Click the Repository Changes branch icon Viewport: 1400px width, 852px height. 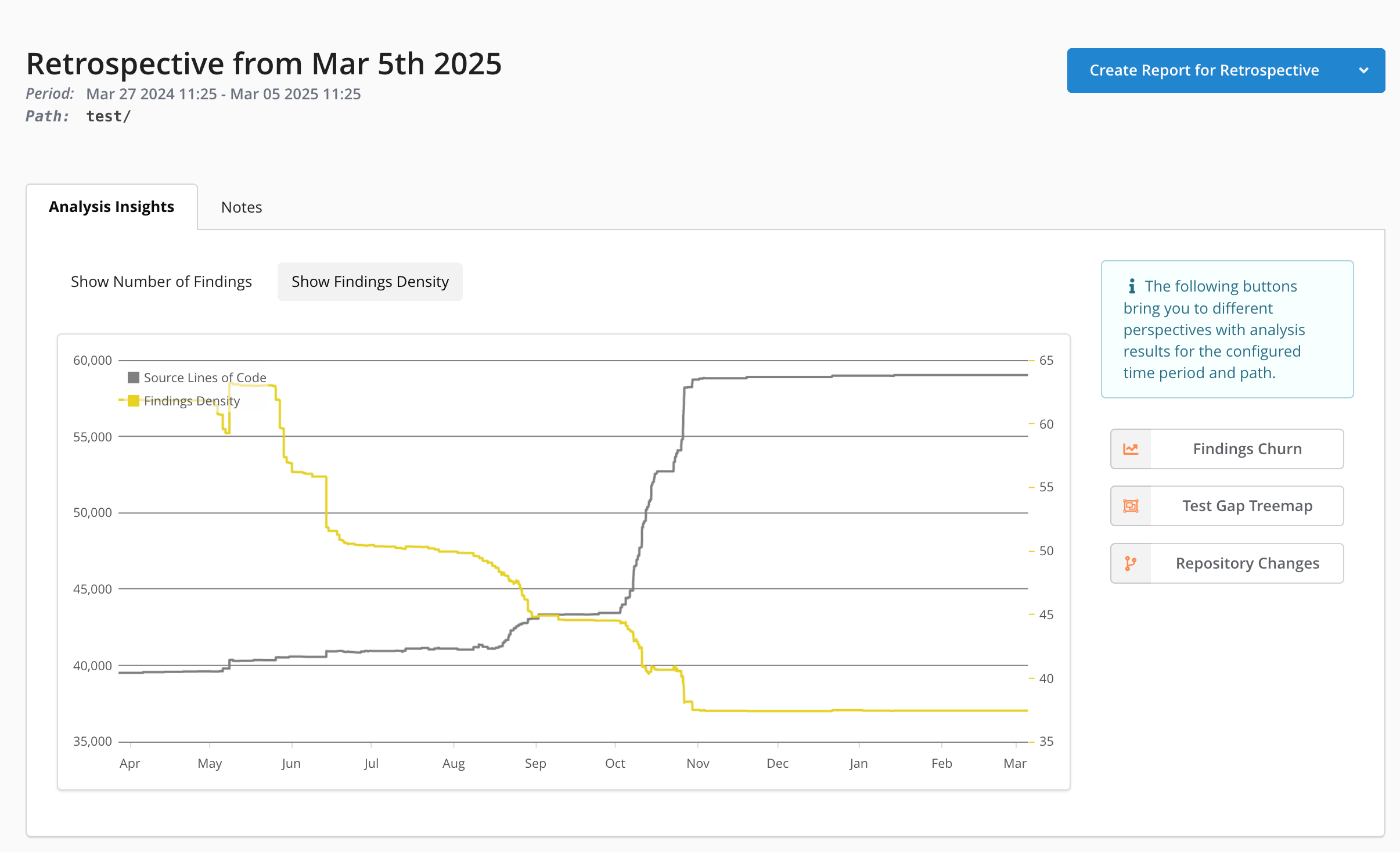point(1131,563)
